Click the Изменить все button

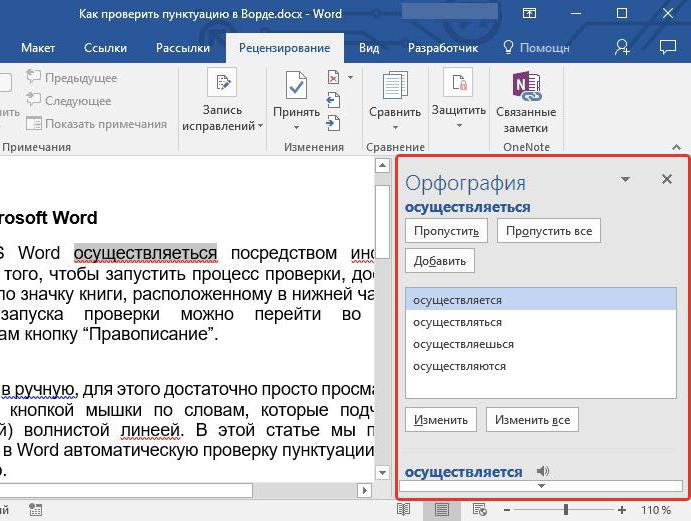click(532, 420)
